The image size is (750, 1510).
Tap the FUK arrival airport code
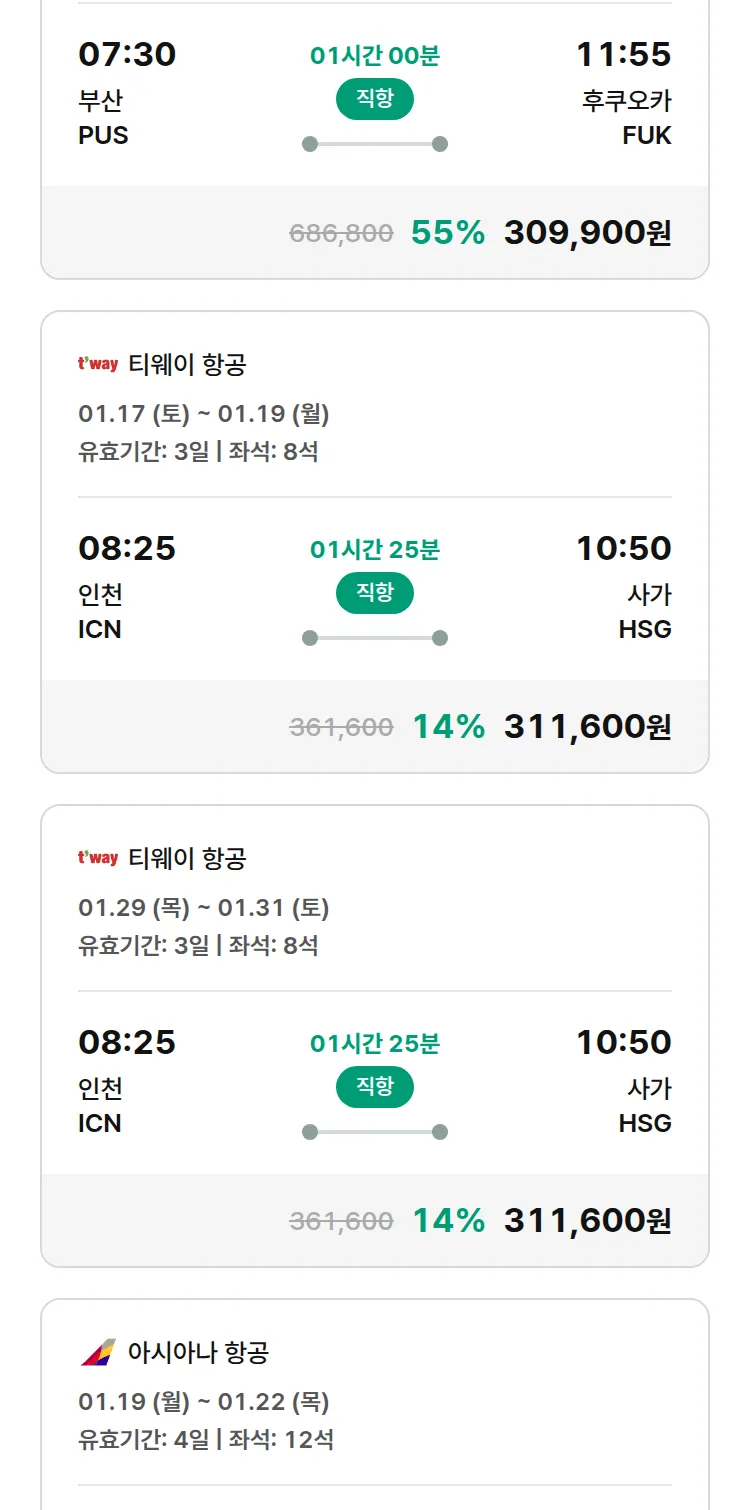pyautogui.click(x=646, y=135)
